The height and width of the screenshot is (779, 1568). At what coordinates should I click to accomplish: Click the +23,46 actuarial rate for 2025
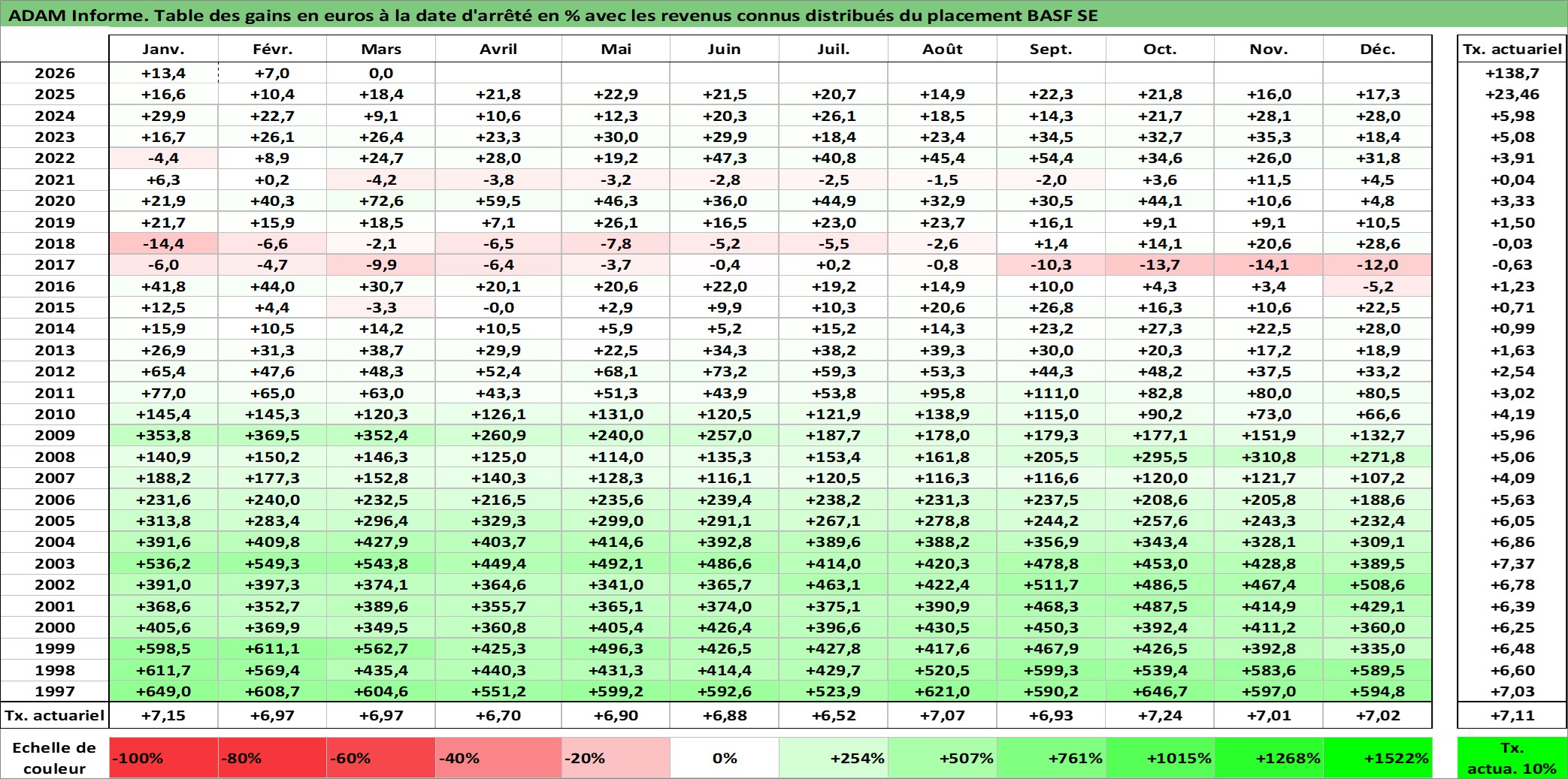1512,94
